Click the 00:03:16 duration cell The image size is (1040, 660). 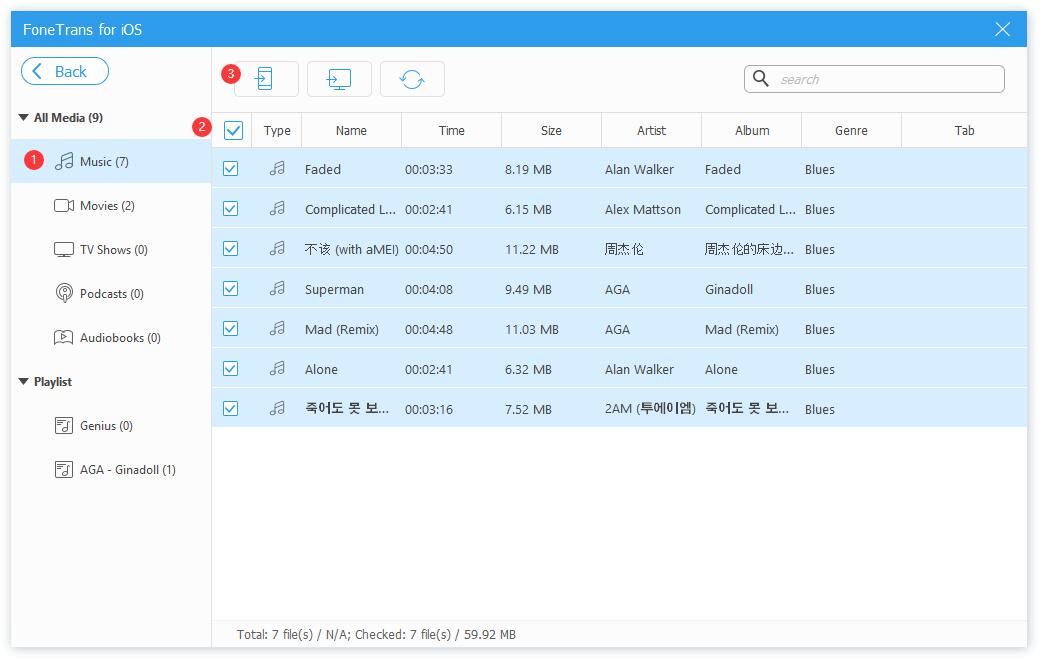429,409
